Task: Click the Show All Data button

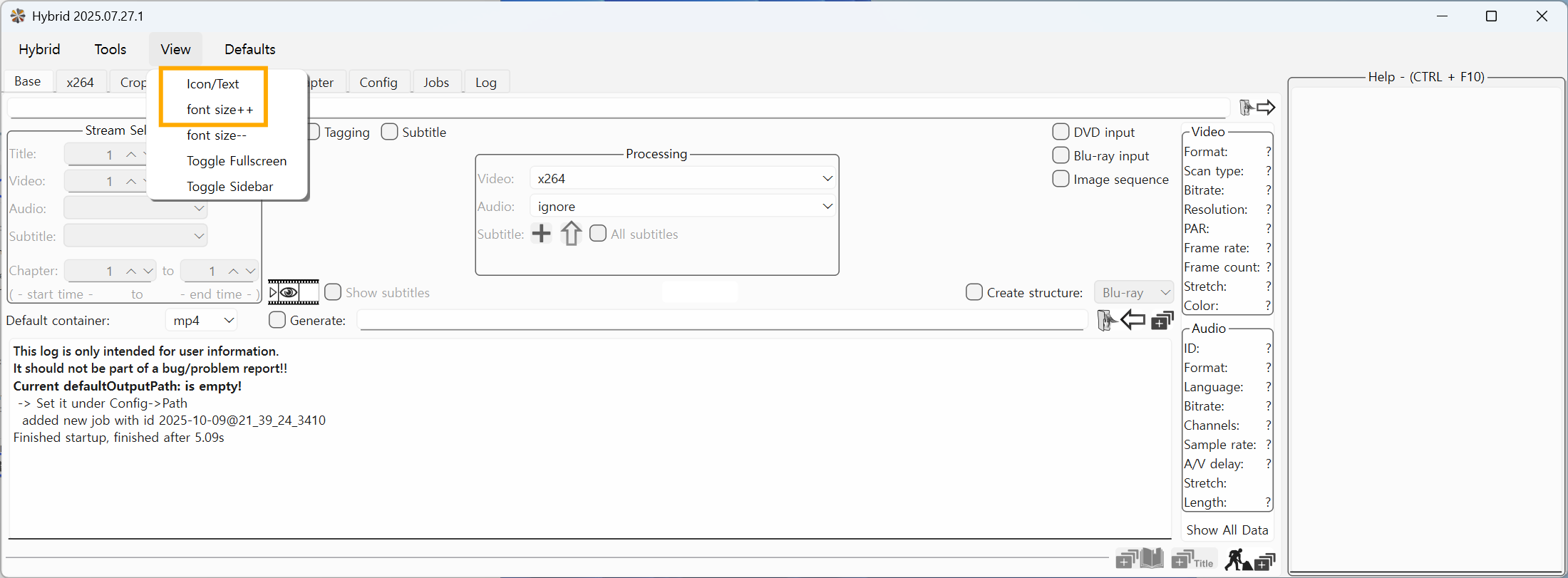Action: click(x=1227, y=530)
